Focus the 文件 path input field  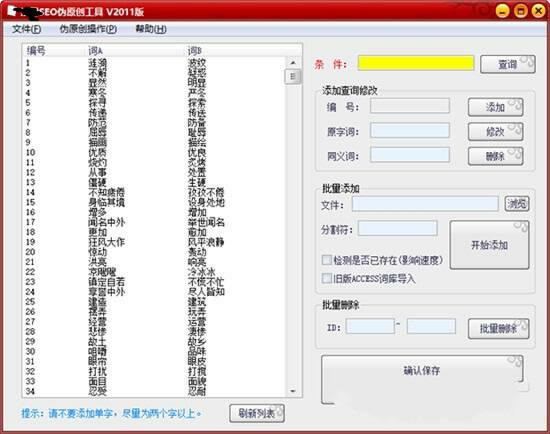pos(425,204)
